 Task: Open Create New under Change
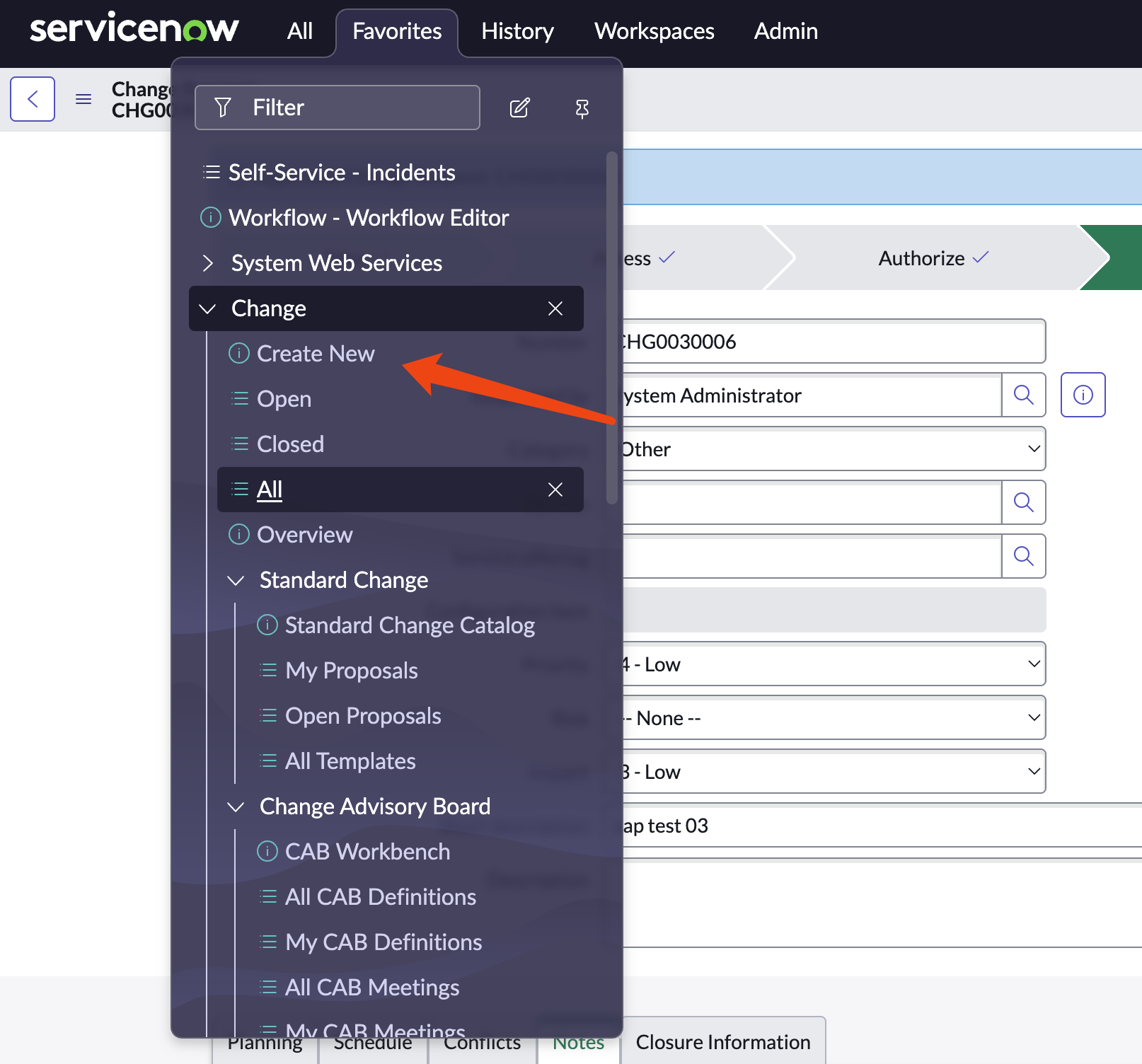pos(316,354)
